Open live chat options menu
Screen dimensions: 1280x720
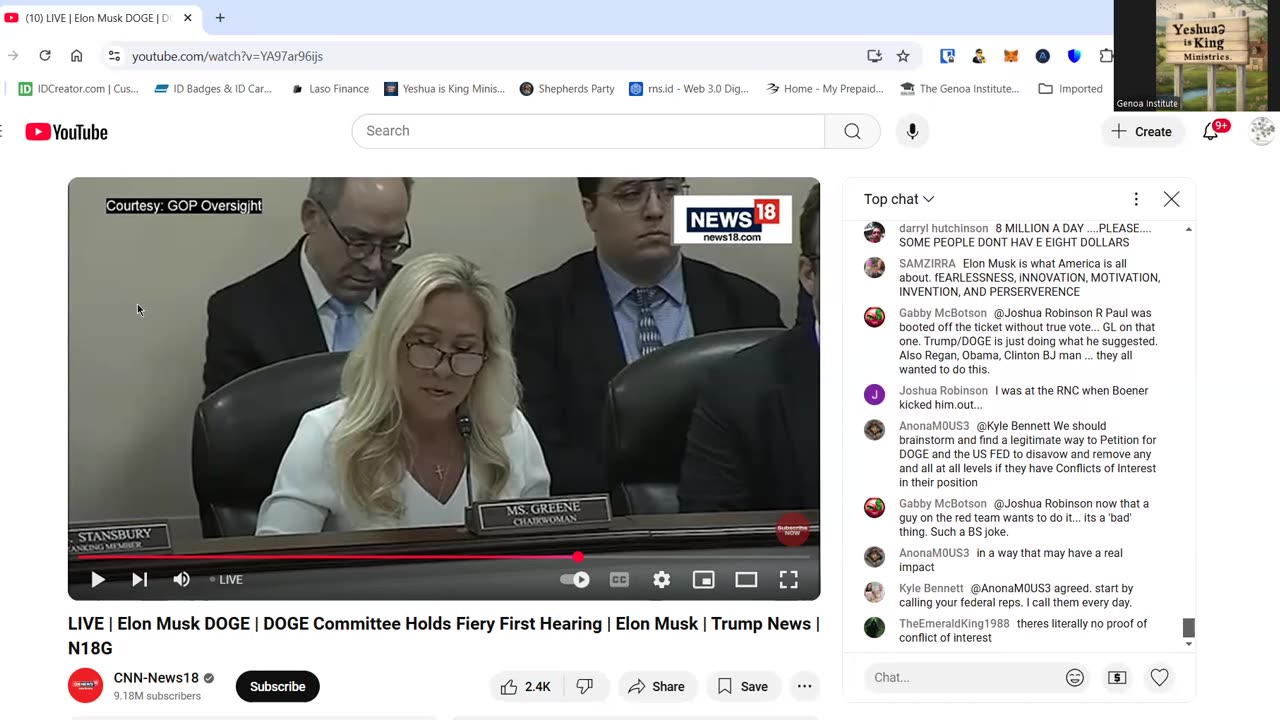(1136, 199)
